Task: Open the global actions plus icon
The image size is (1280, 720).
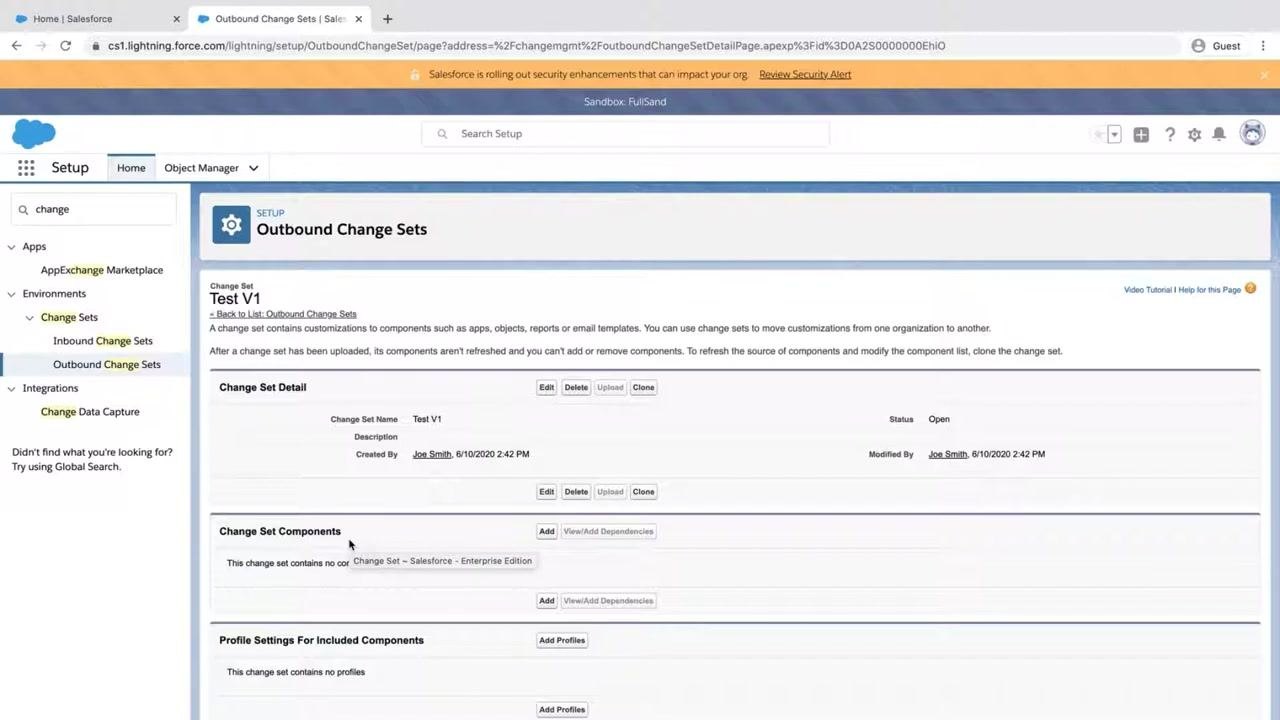Action: coord(1141,134)
